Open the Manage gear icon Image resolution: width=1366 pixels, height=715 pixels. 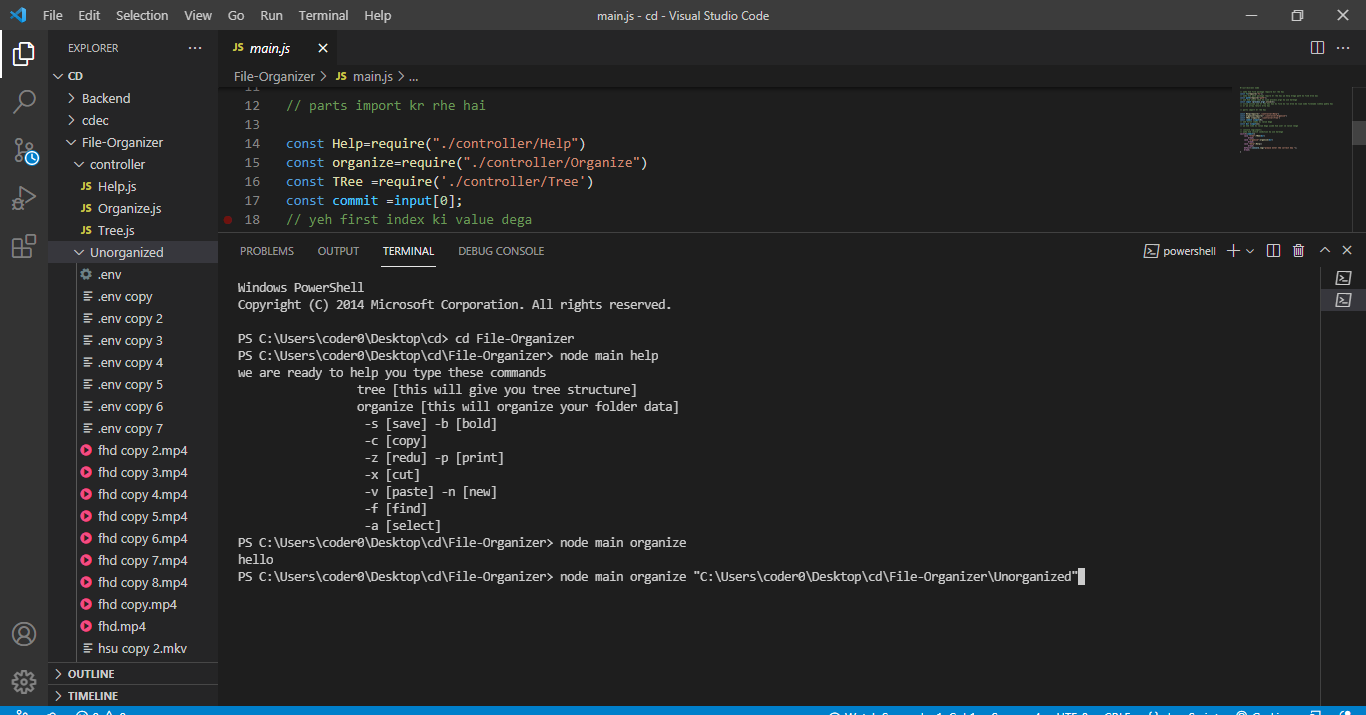pyautogui.click(x=24, y=682)
